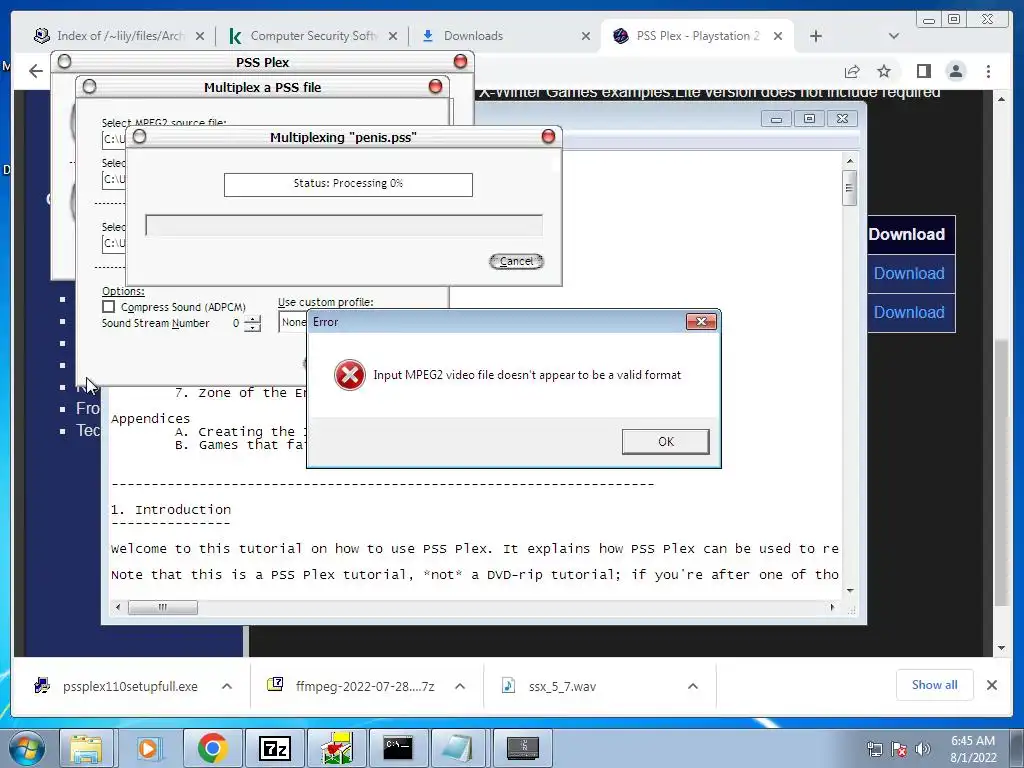
Task: Close the PSS Plex main window
Action: (460, 61)
